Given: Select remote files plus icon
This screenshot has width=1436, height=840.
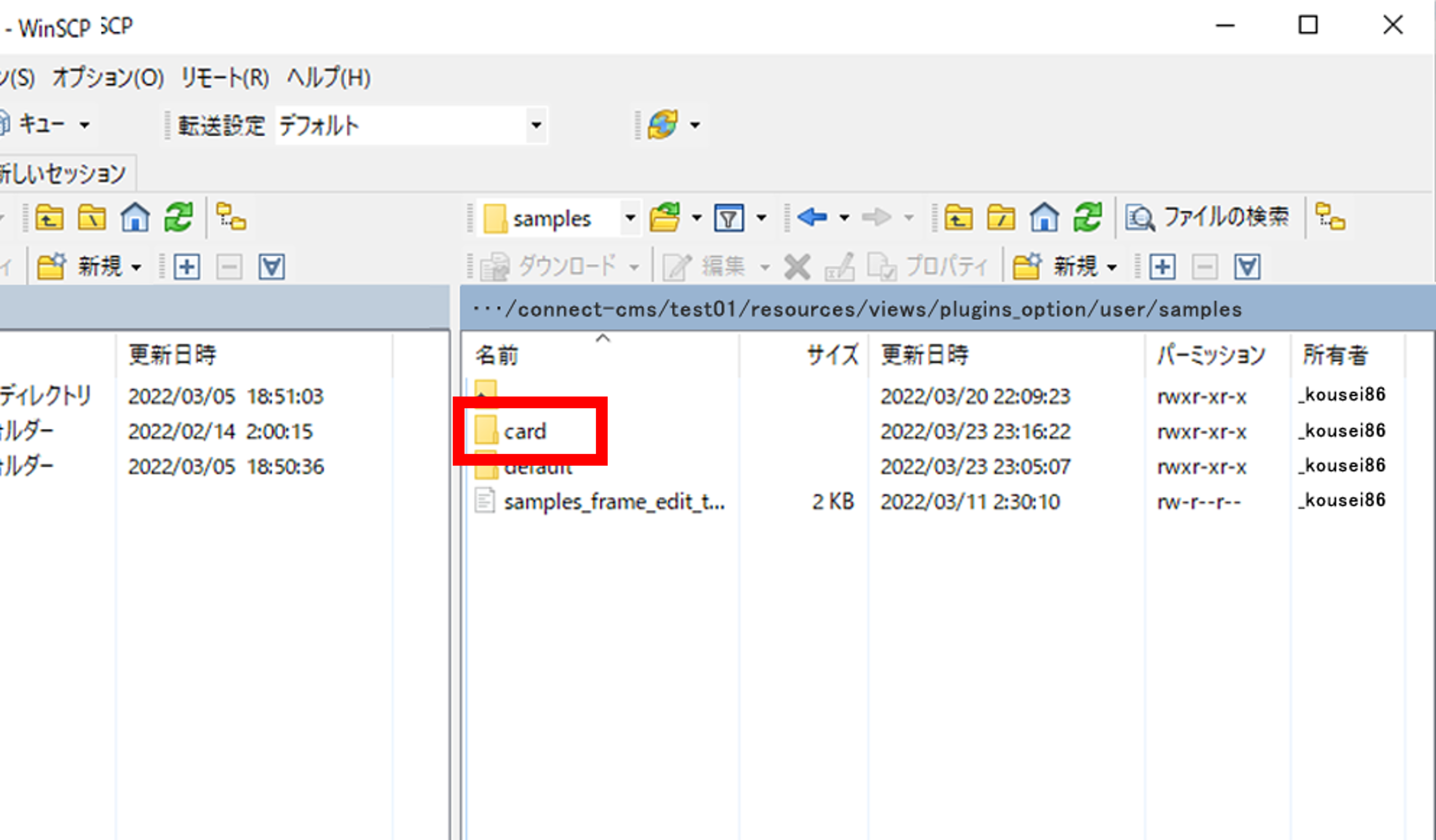Looking at the screenshot, I should point(1162,267).
